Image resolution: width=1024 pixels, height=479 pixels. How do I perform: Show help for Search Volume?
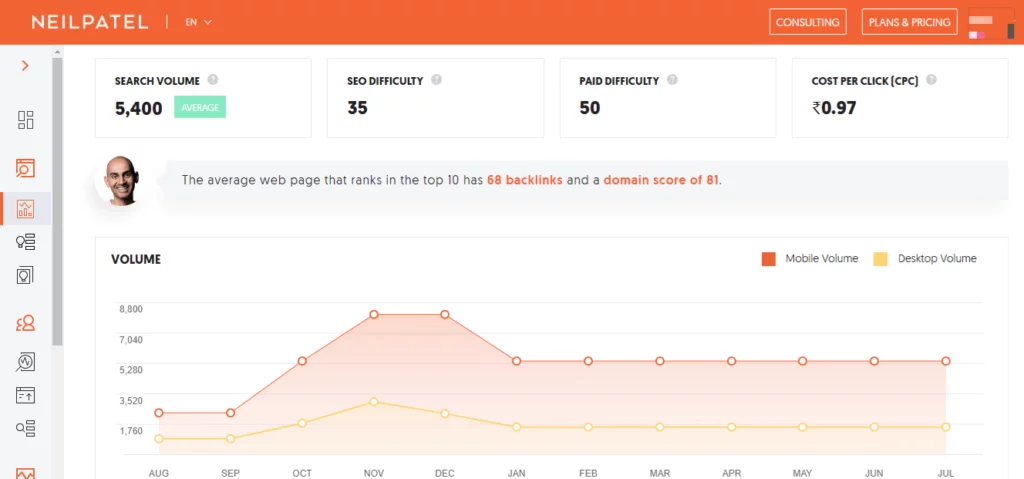[x=213, y=80]
